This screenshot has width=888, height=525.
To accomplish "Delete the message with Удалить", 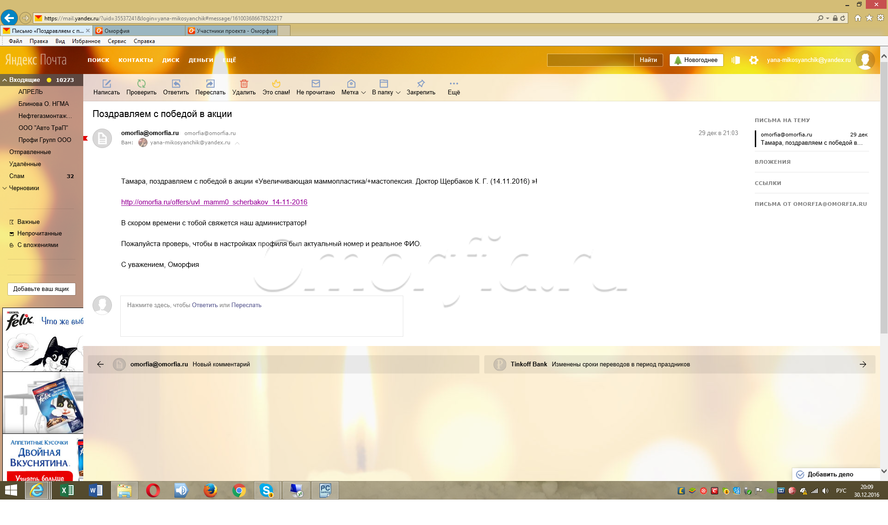I will pos(243,87).
